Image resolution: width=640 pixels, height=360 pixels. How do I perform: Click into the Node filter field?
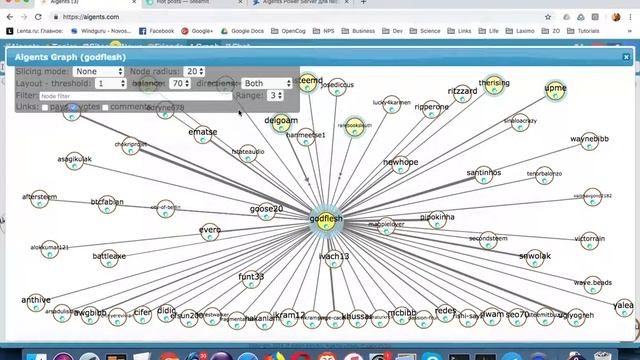pos(136,96)
